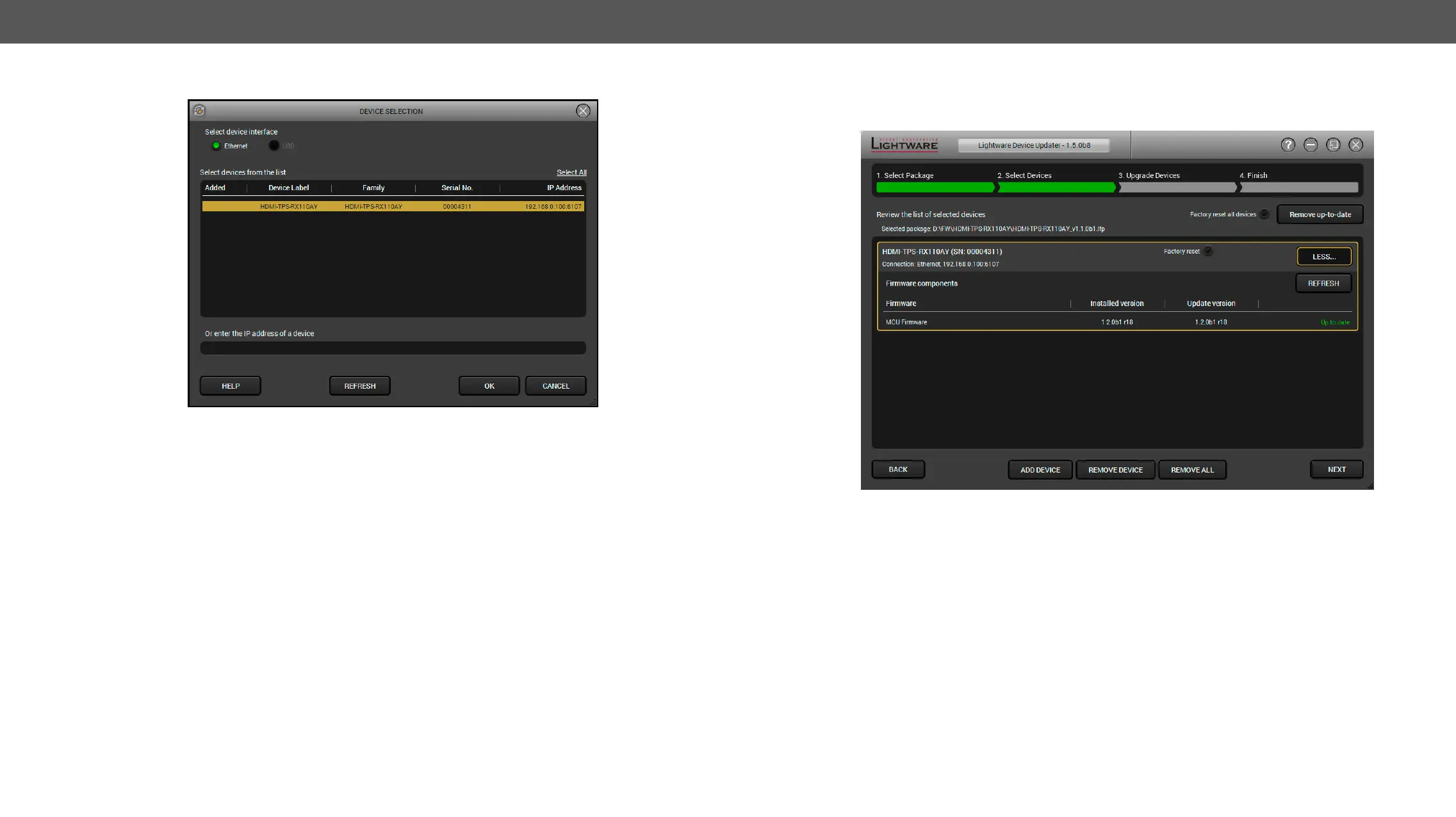Select the Ethernet interface radio button
Image resolution: width=1456 pixels, height=817 pixels.
(217, 145)
